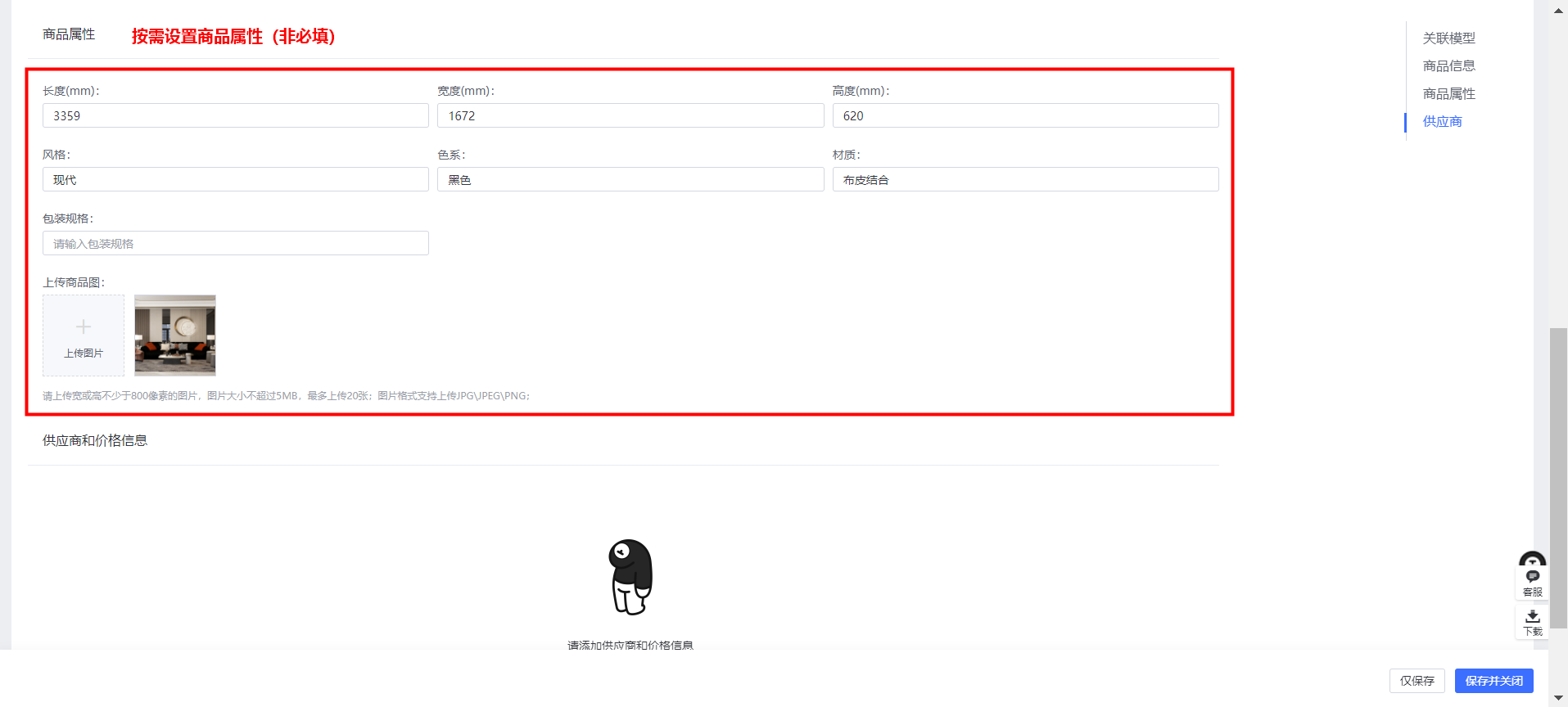Click the 下载 download icon
Viewport: 1568px width, 707px height.
(1532, 622)
